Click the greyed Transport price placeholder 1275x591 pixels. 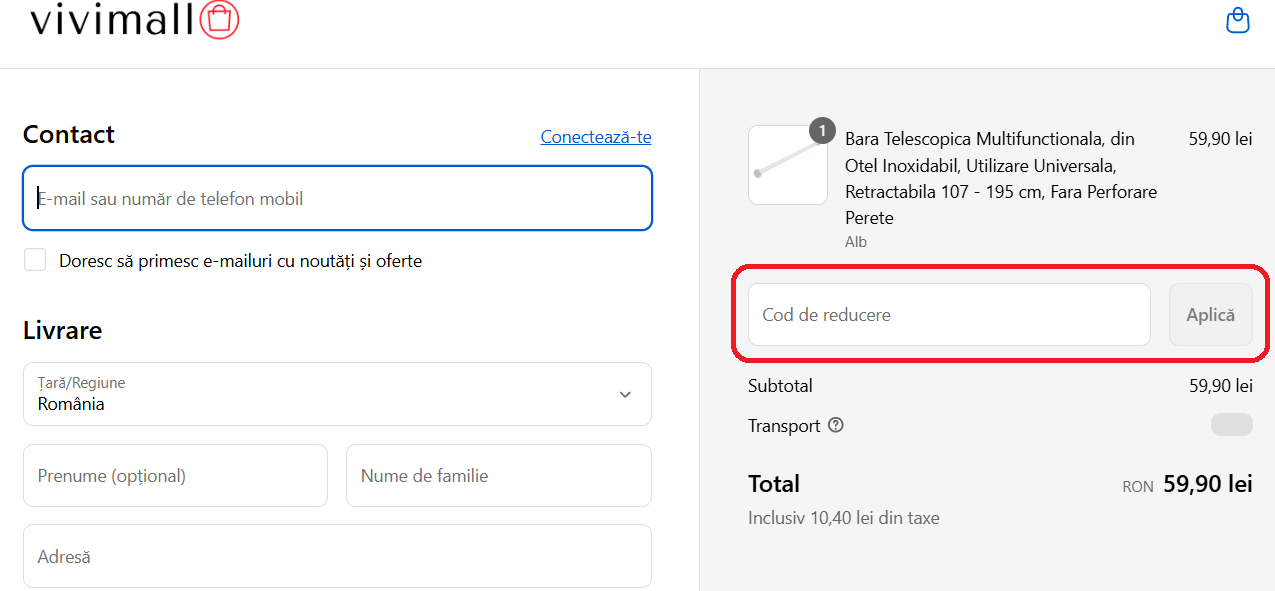(1231, 424)
